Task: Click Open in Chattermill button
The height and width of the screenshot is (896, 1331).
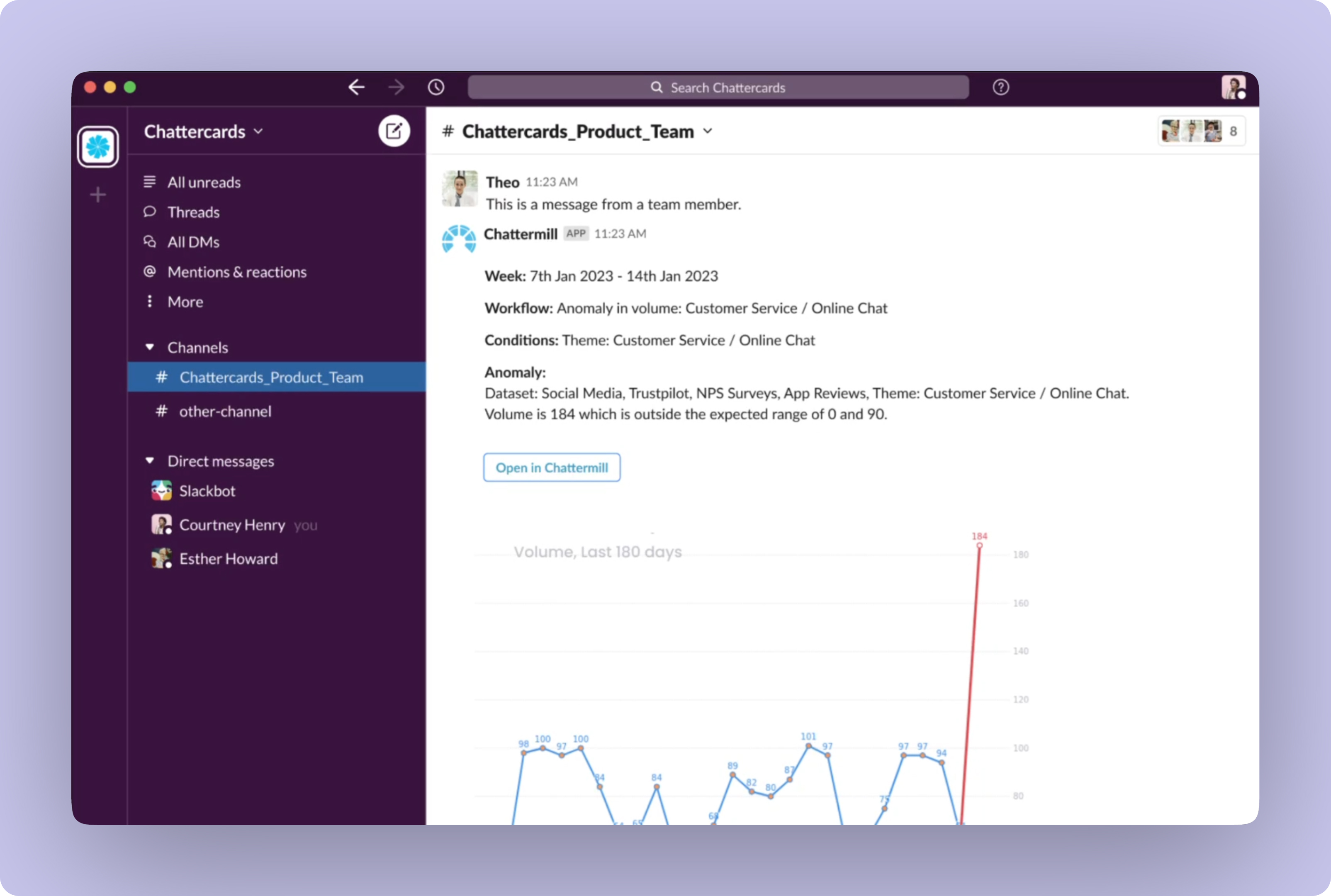Action: [551, 467]
